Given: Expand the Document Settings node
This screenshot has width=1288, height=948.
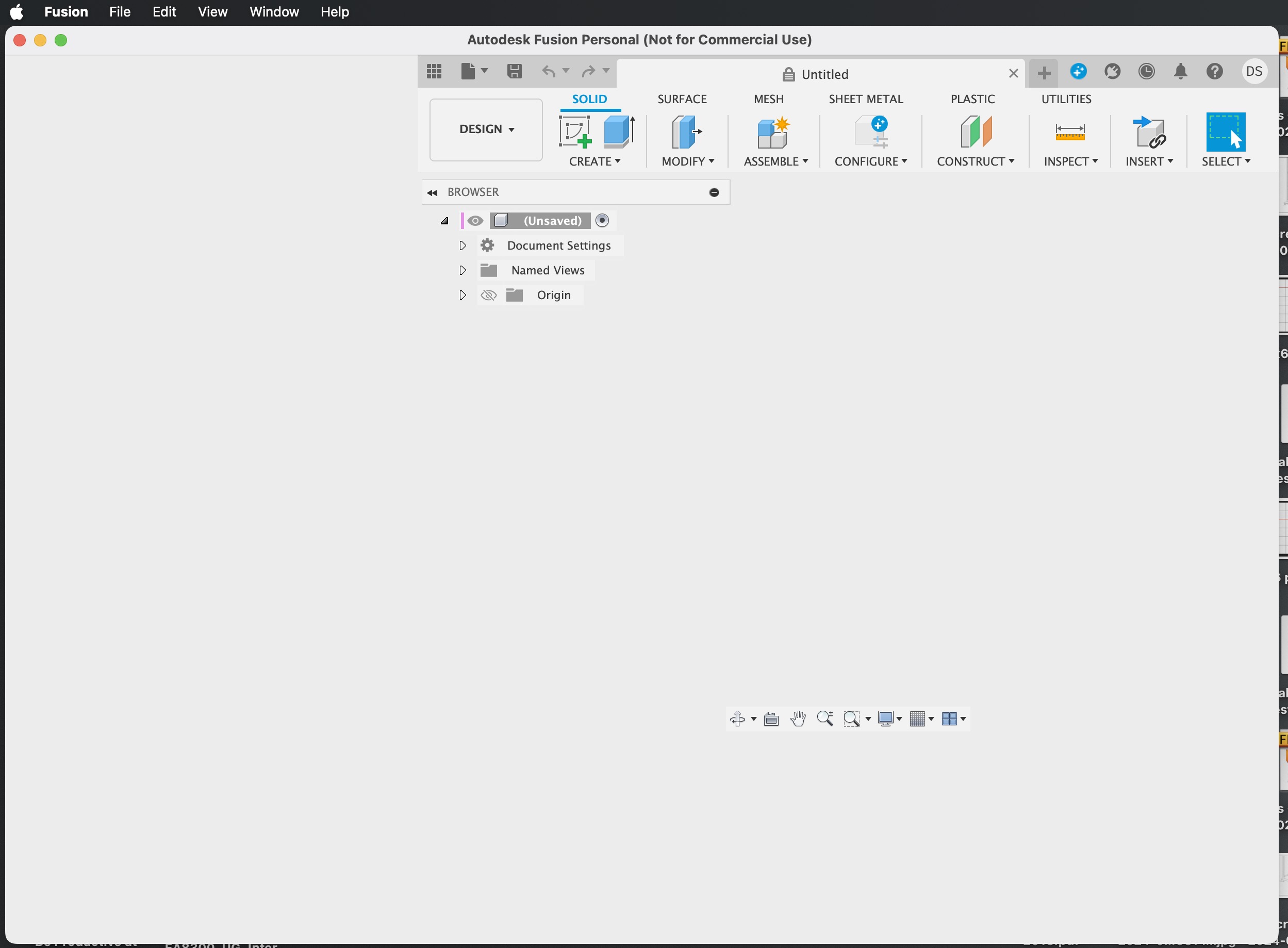Looking at the screenshot, I should 463,245.
